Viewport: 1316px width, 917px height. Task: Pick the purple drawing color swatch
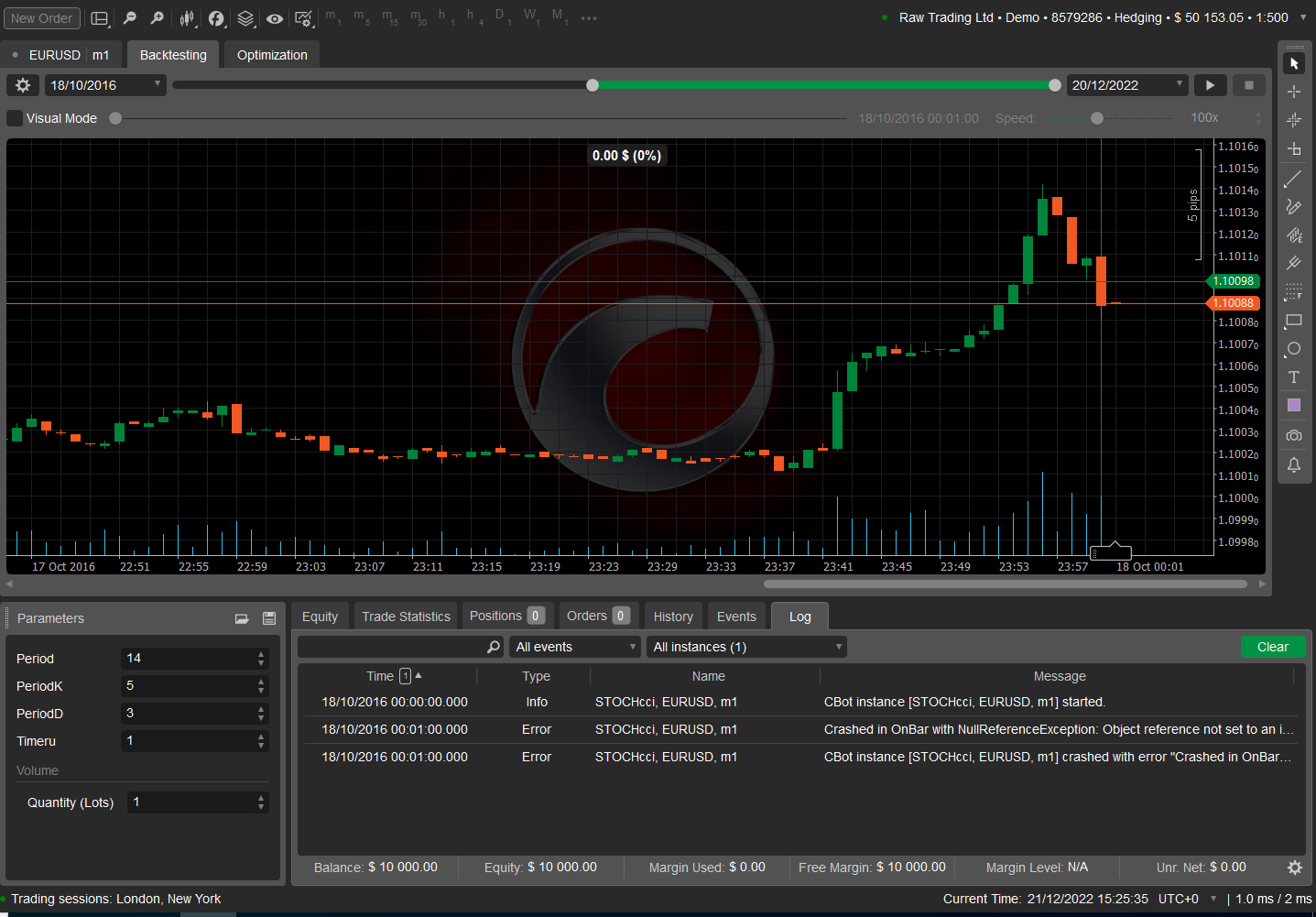(x=1294, y=405)
